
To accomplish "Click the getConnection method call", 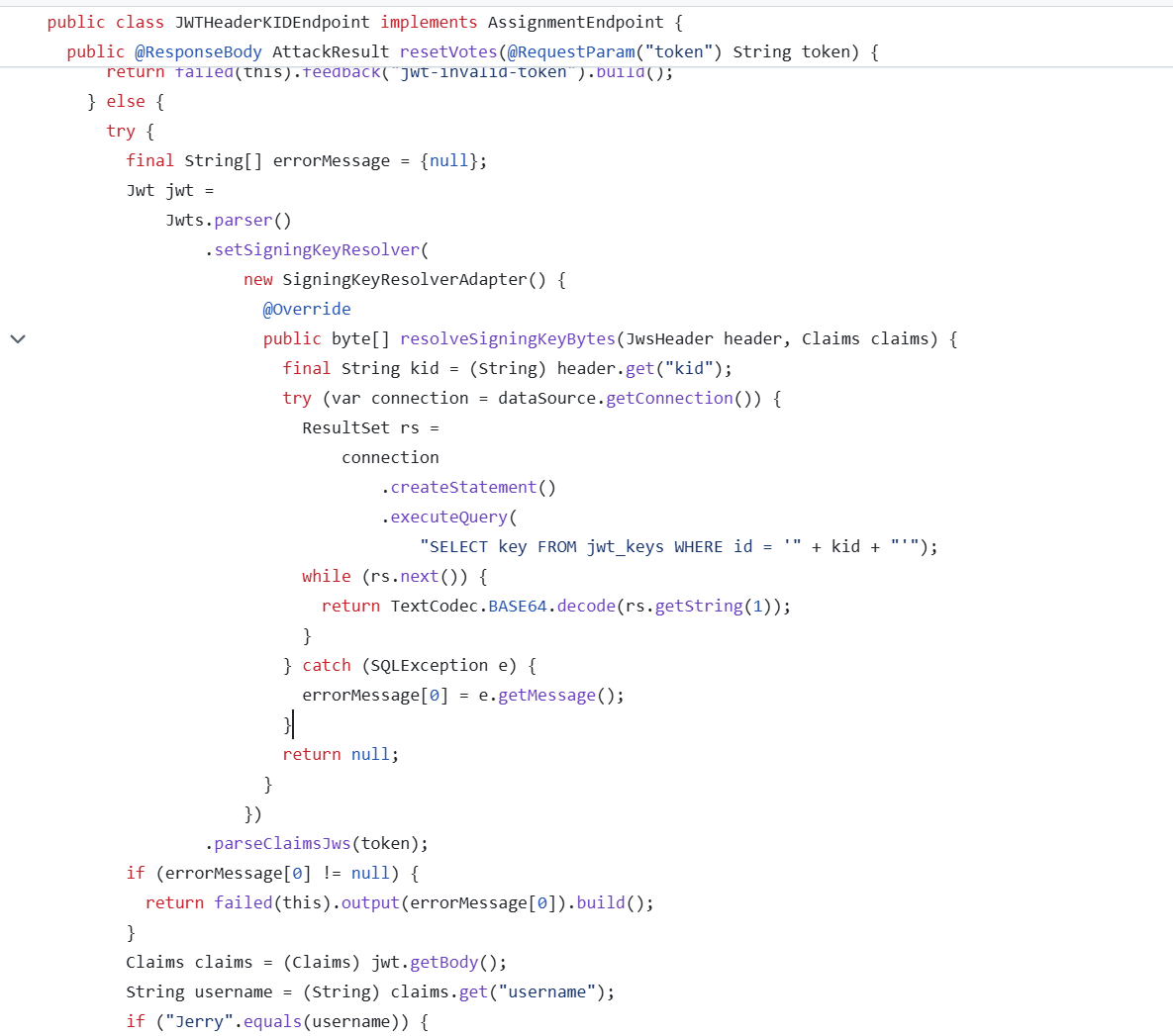I will pos(669,398).
